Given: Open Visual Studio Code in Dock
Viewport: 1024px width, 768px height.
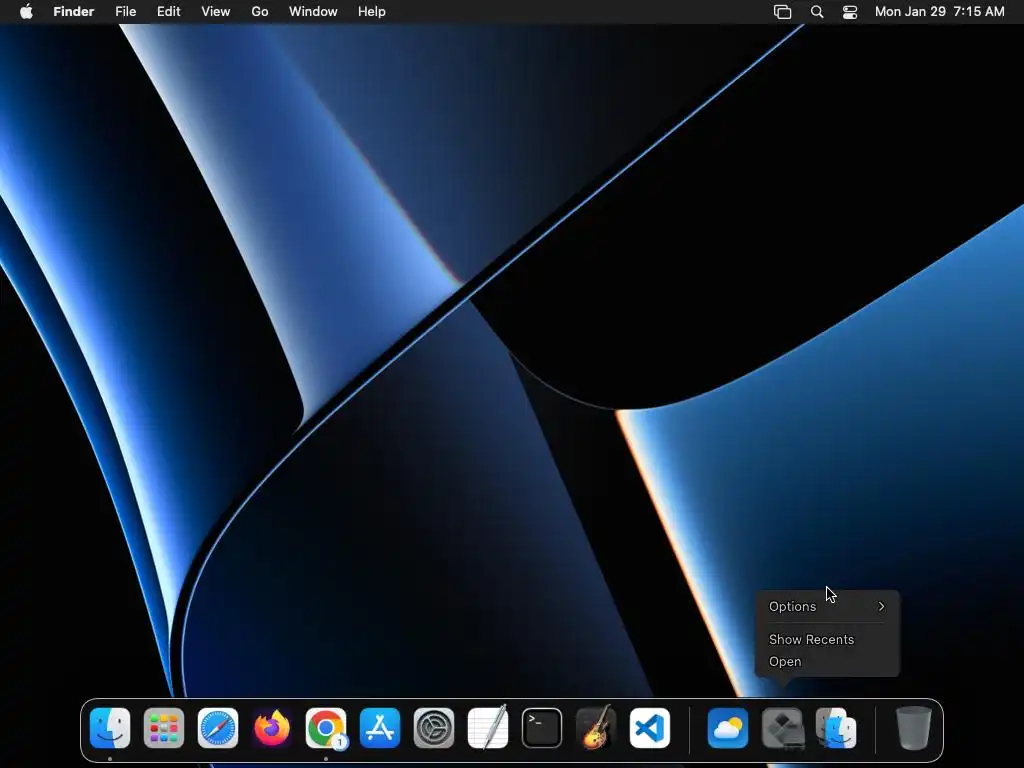Looking at the screenshot, I should coord(650,728).
